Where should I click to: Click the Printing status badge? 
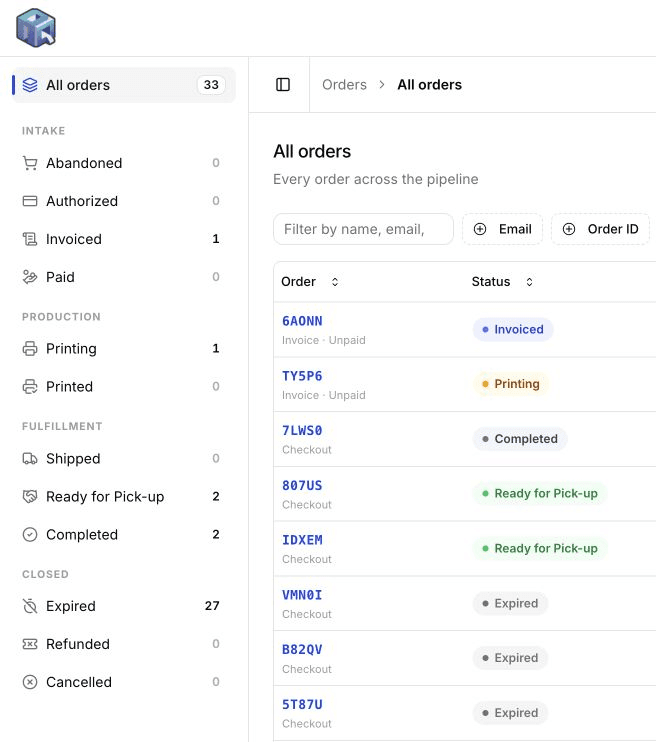coord(511,384)
